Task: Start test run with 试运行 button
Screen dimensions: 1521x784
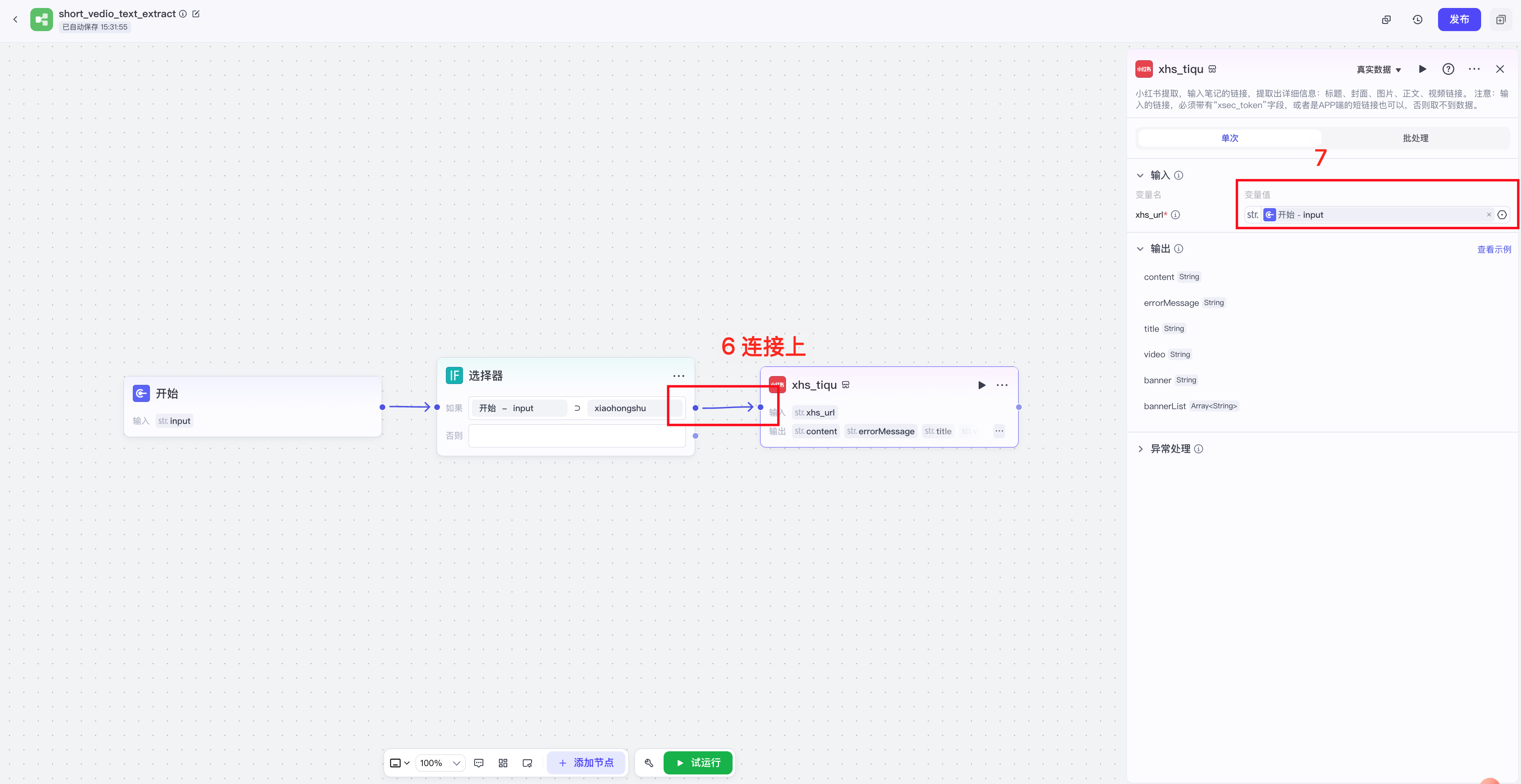Action: (698, 763)
